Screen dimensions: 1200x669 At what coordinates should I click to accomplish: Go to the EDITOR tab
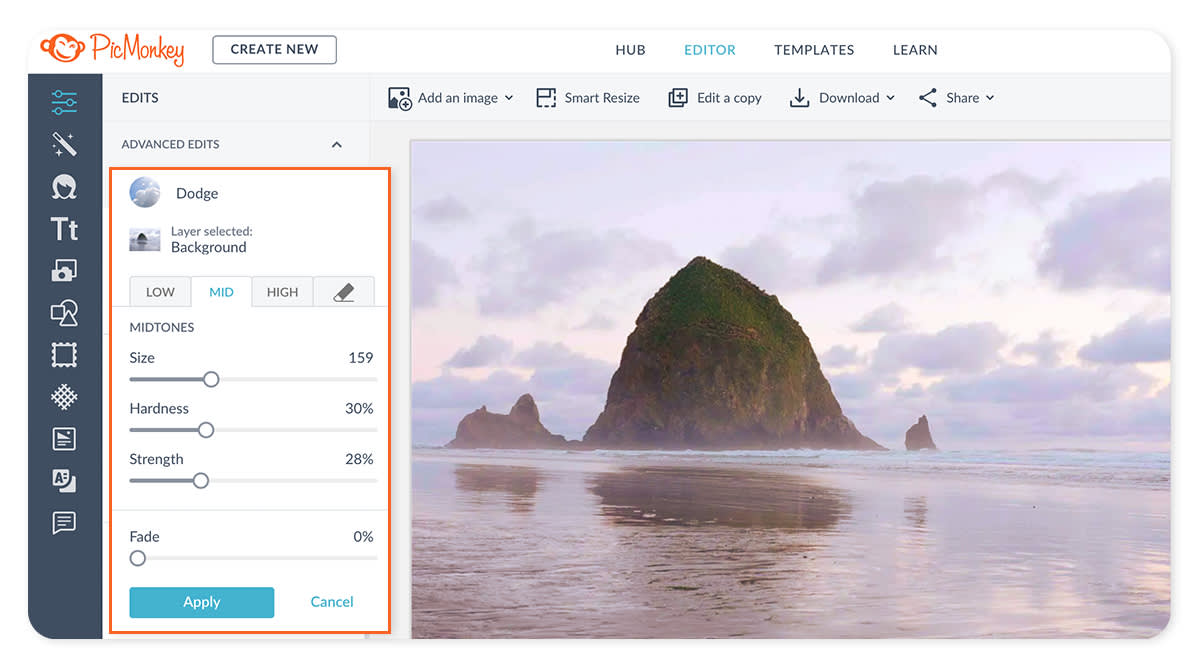click(710, 50)
